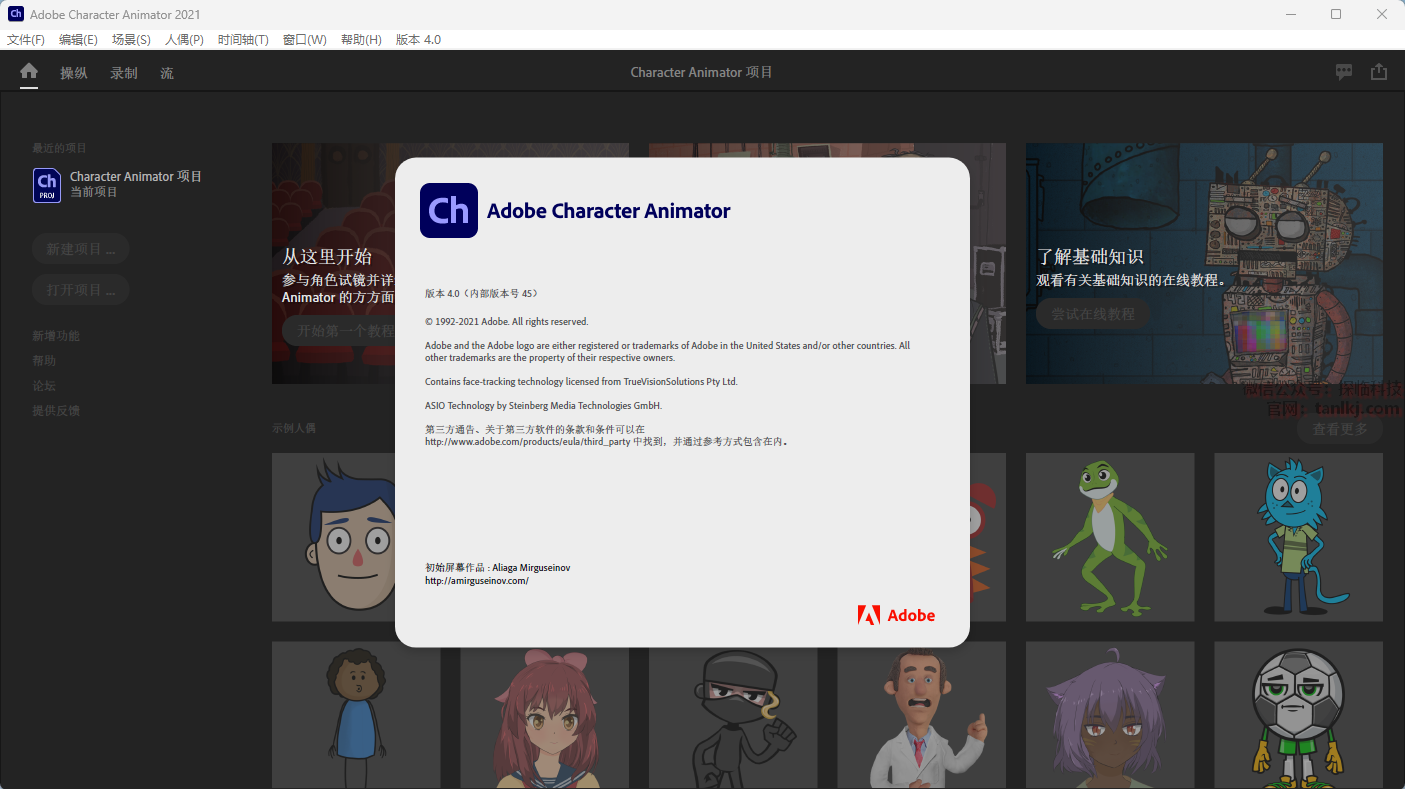This screenshot has height=789, width=1405.
Task: Open the 时间轴(T) menu
Action: click(243, 40)
